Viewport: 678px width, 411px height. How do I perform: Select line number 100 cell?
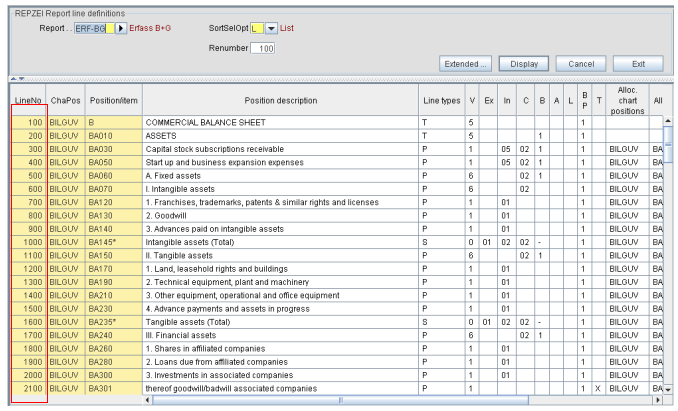pos(29,123)
